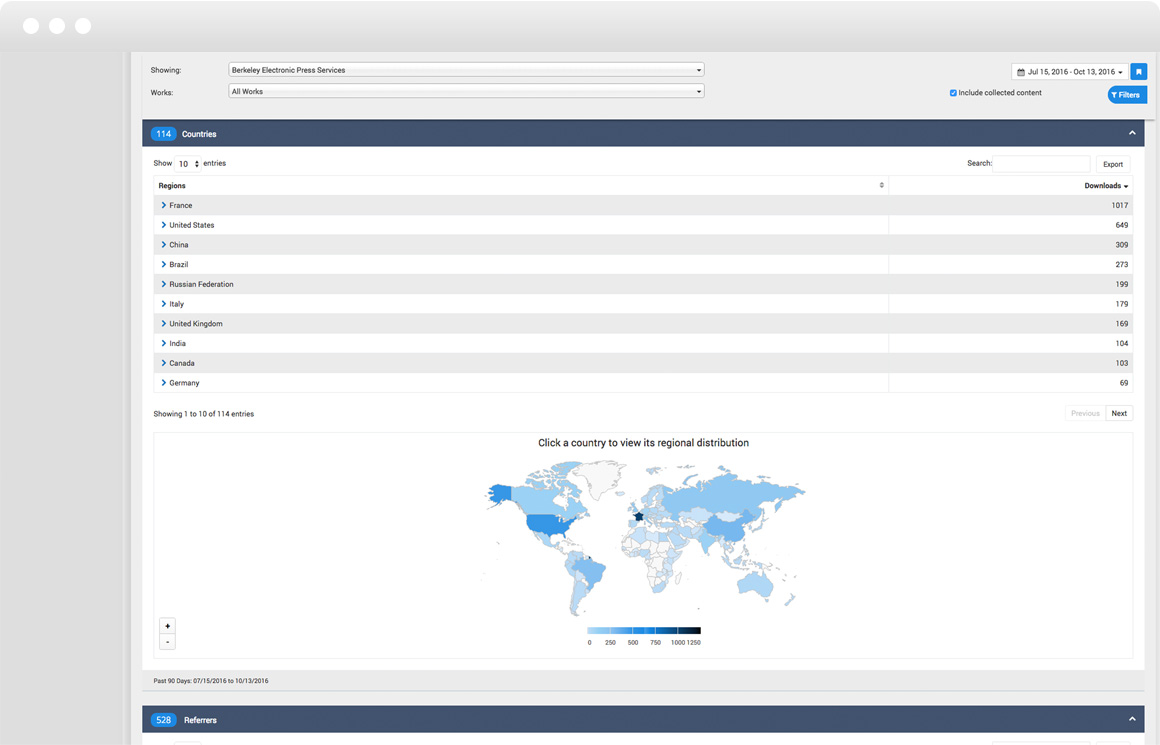
Task: Open the Works dropdown set to All Works
Action: [x=466, y=92]
